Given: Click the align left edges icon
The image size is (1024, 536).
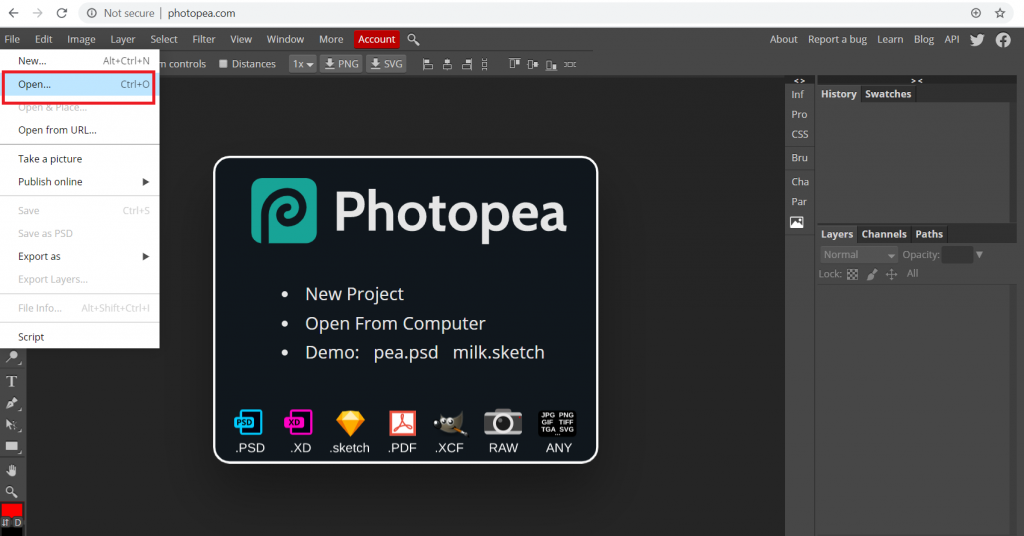Looking at the screenshot, I should [x=428, y=64].
